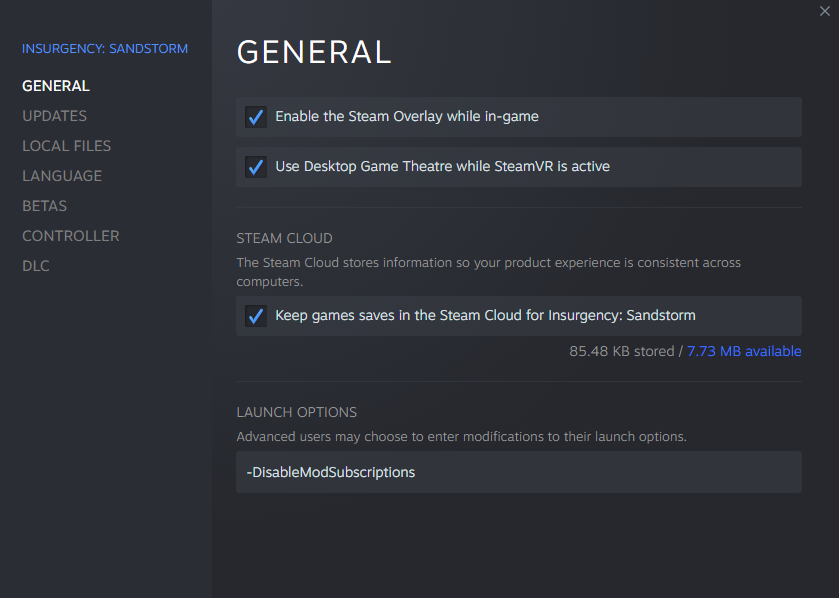Viewport: 839px width, 598px height.
Task: Focus the launch options text field
Action: [x=518, y=472]
